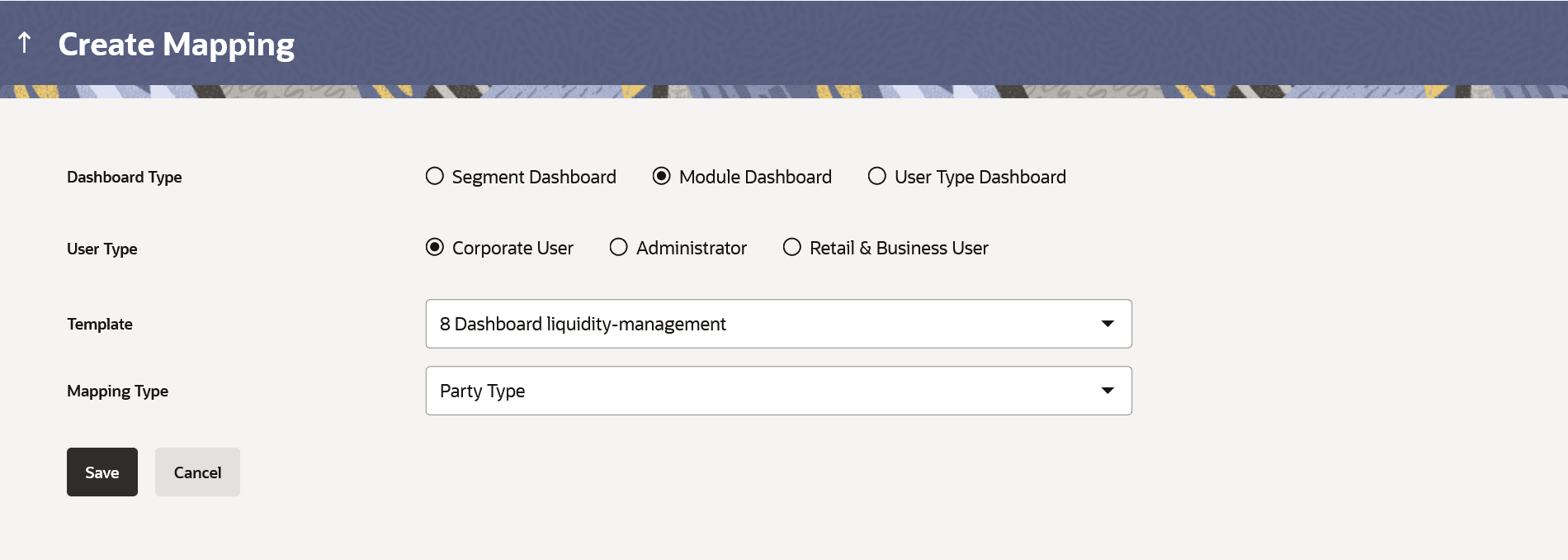This screenshot has height=560, width=1568.
Task: Choose the Module Dashboard option
Action: coord(662,176)
